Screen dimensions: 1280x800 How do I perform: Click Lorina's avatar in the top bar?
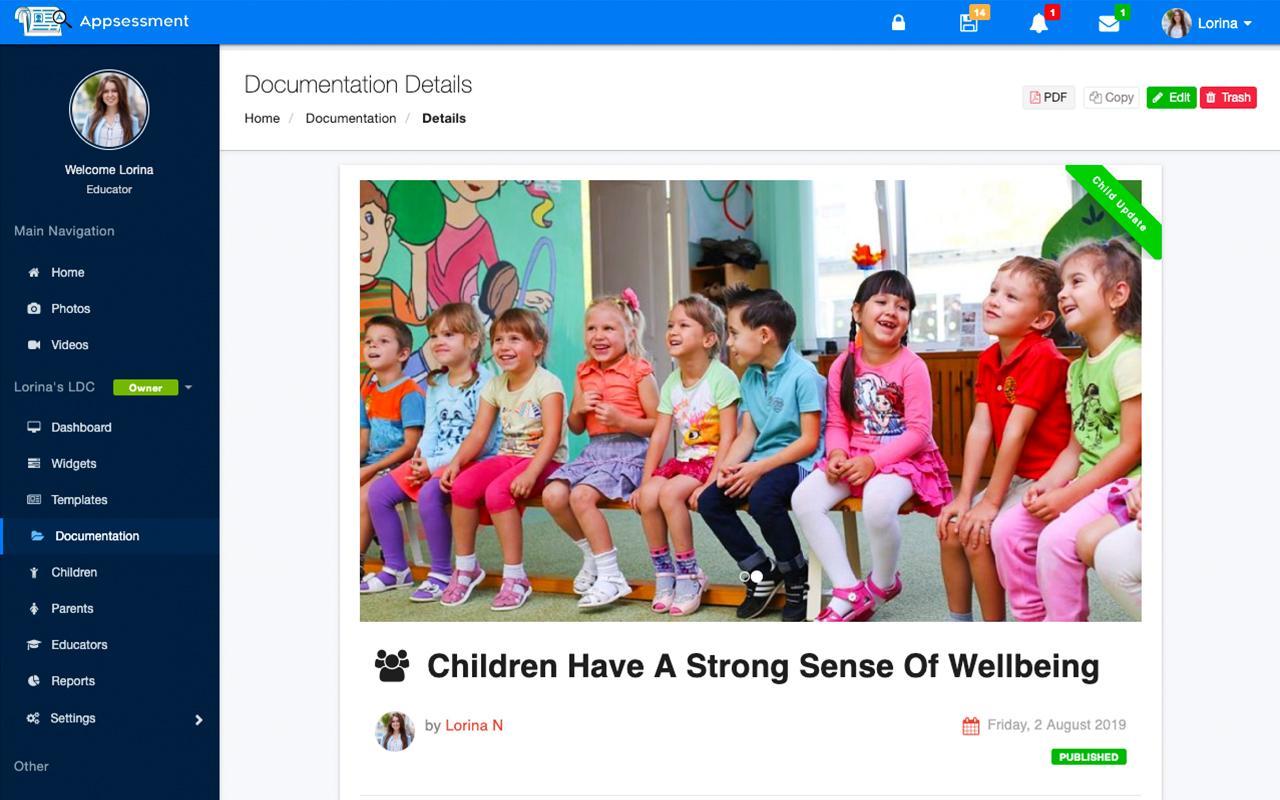pyautogui.click(x=1176, y=23)
